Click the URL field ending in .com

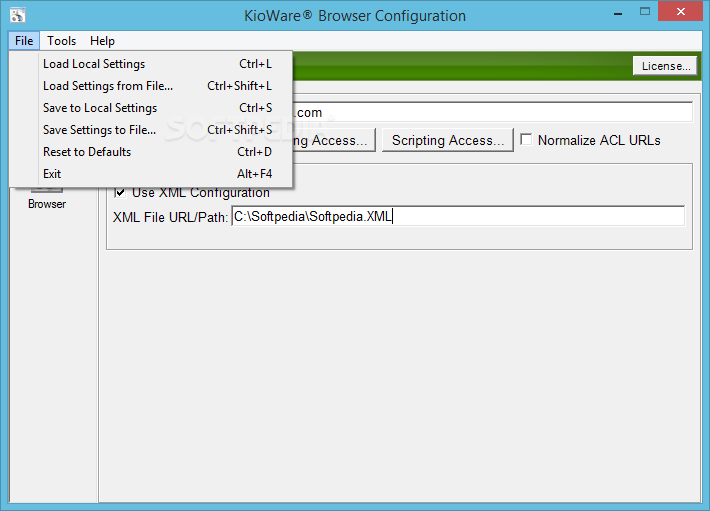pos(493,112)
